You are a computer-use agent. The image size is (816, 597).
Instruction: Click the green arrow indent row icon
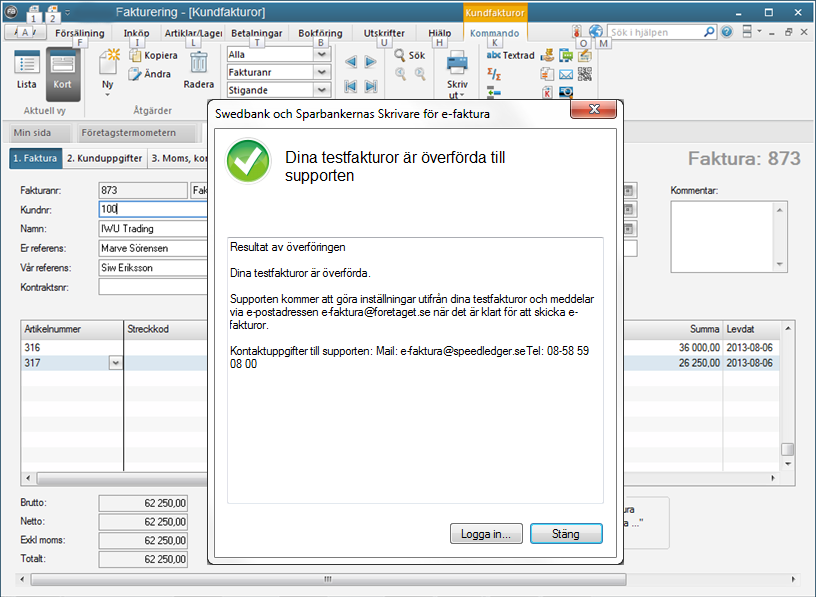[494, 93]
